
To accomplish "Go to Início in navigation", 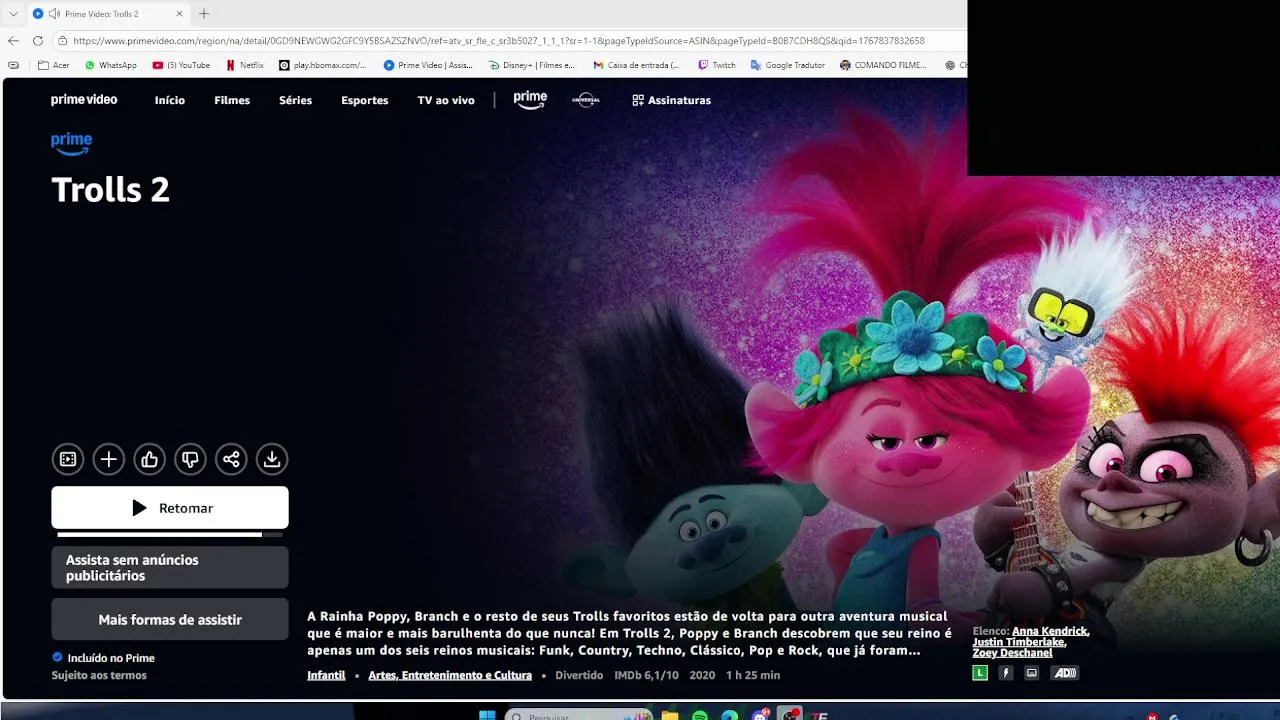I will click(170, 100).
